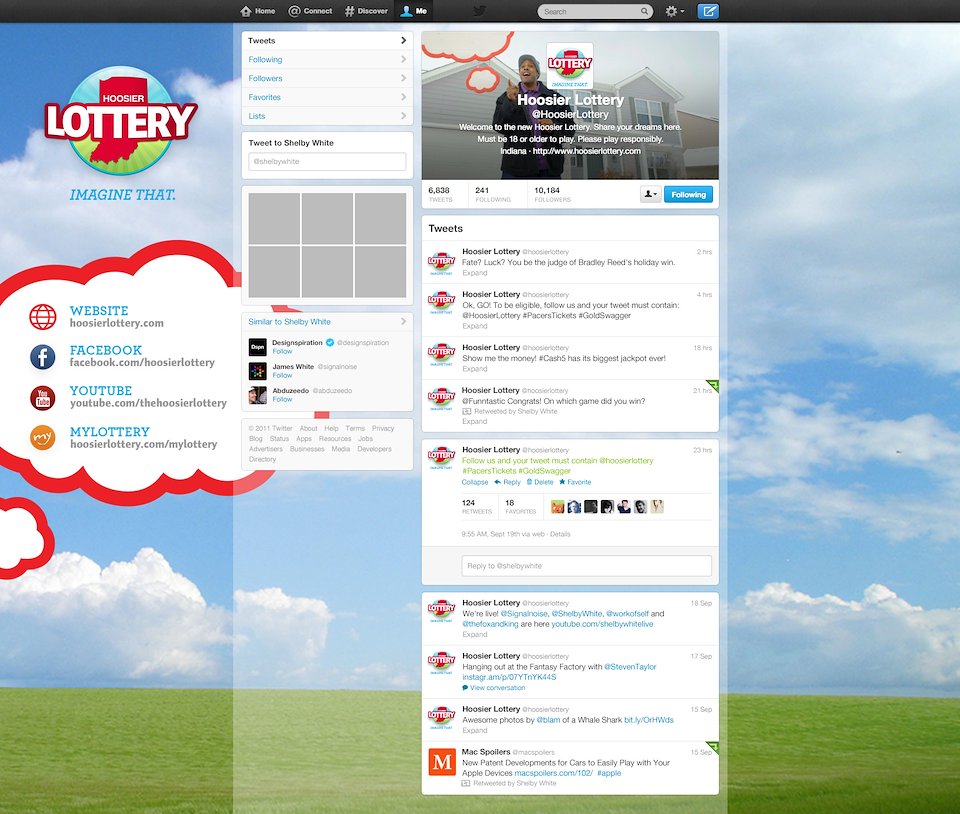Open the Home tab in the top bar
960x814 pixels.
tap(258, 11)
